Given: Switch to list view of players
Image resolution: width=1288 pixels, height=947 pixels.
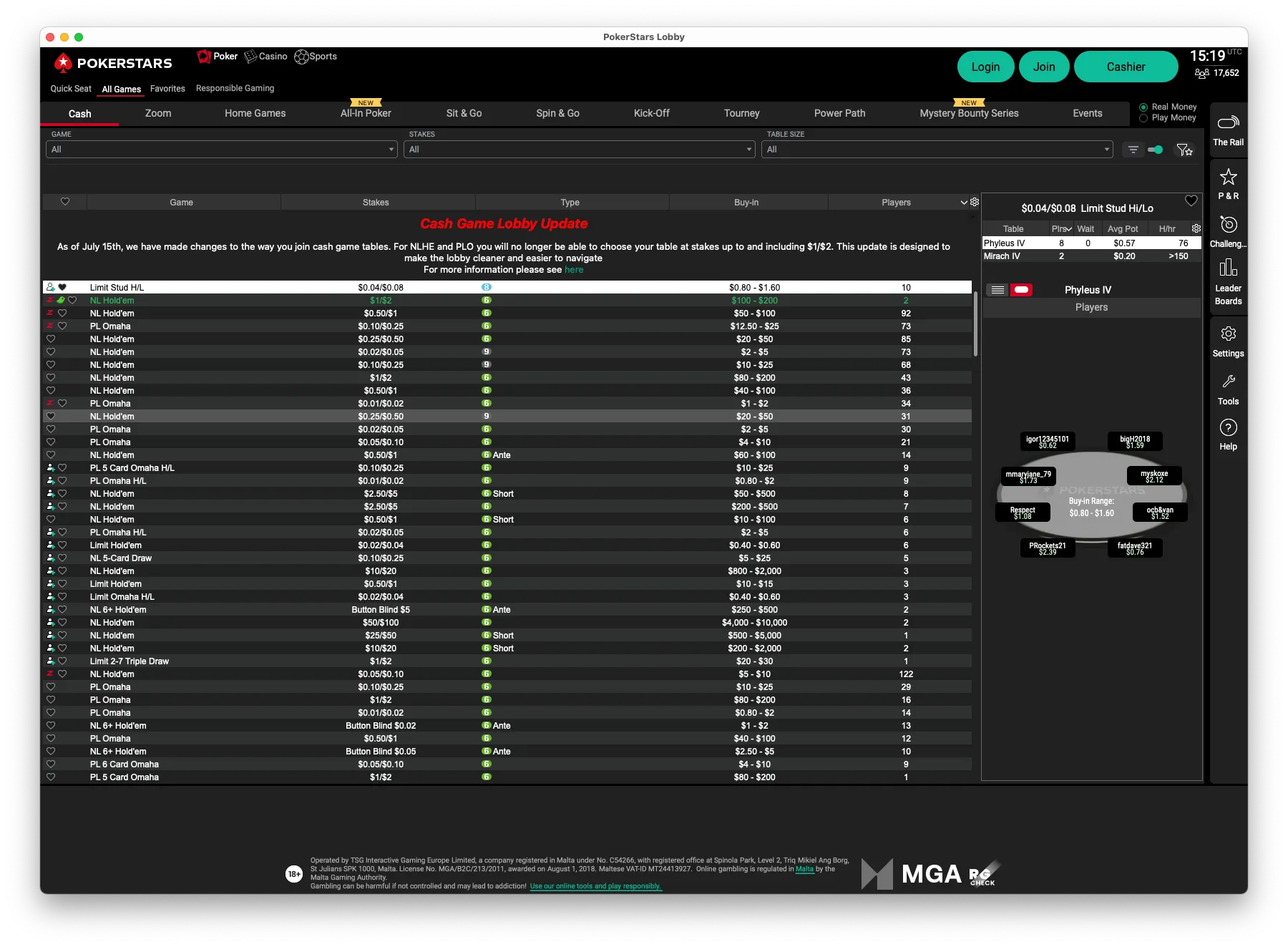Looking at the screenshot, I should [x=997, y=290].
